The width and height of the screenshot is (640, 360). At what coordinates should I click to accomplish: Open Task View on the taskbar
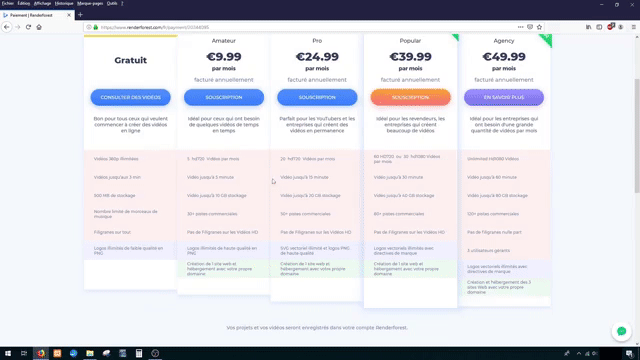coord(24,353)
